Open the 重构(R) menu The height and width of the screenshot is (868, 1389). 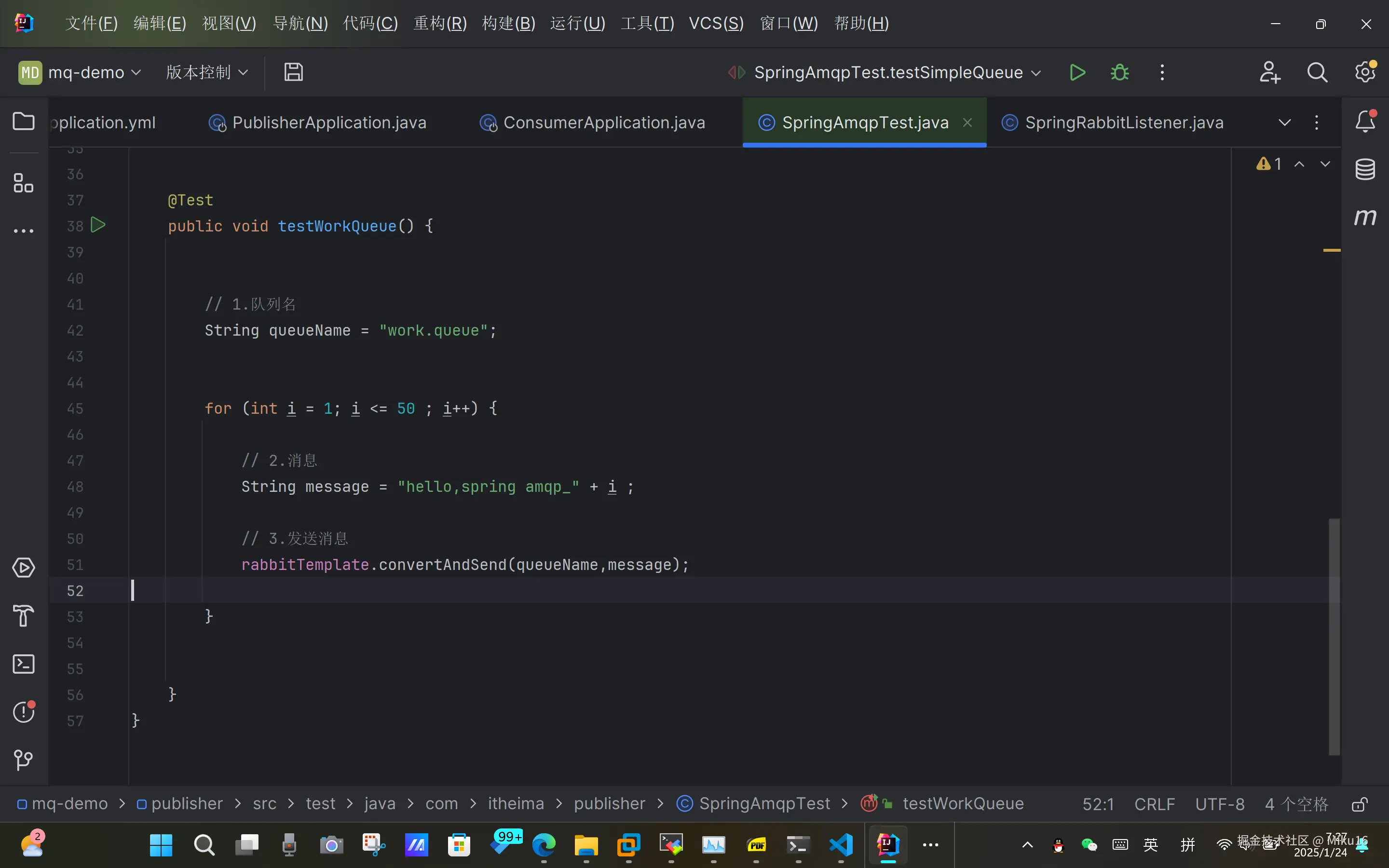click(440, 24)
